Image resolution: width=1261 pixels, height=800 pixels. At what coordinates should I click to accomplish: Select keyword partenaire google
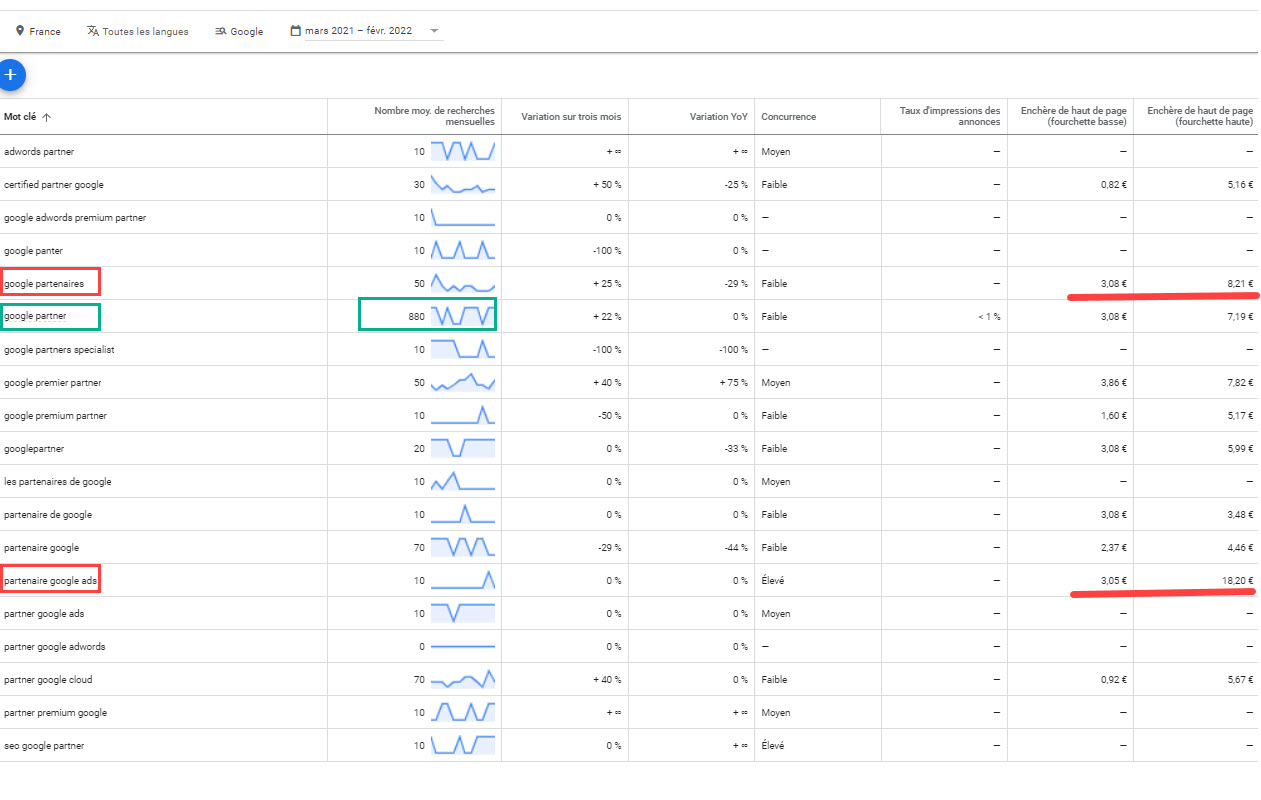[x=41, y=547]
